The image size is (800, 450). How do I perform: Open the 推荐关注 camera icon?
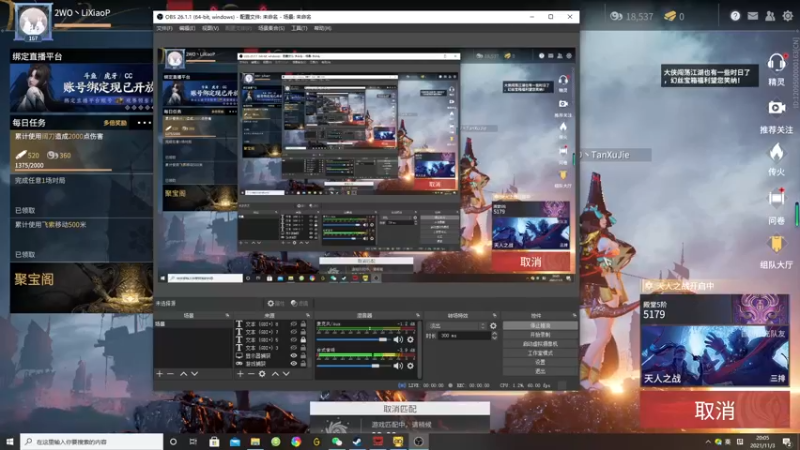click(776, 108)
